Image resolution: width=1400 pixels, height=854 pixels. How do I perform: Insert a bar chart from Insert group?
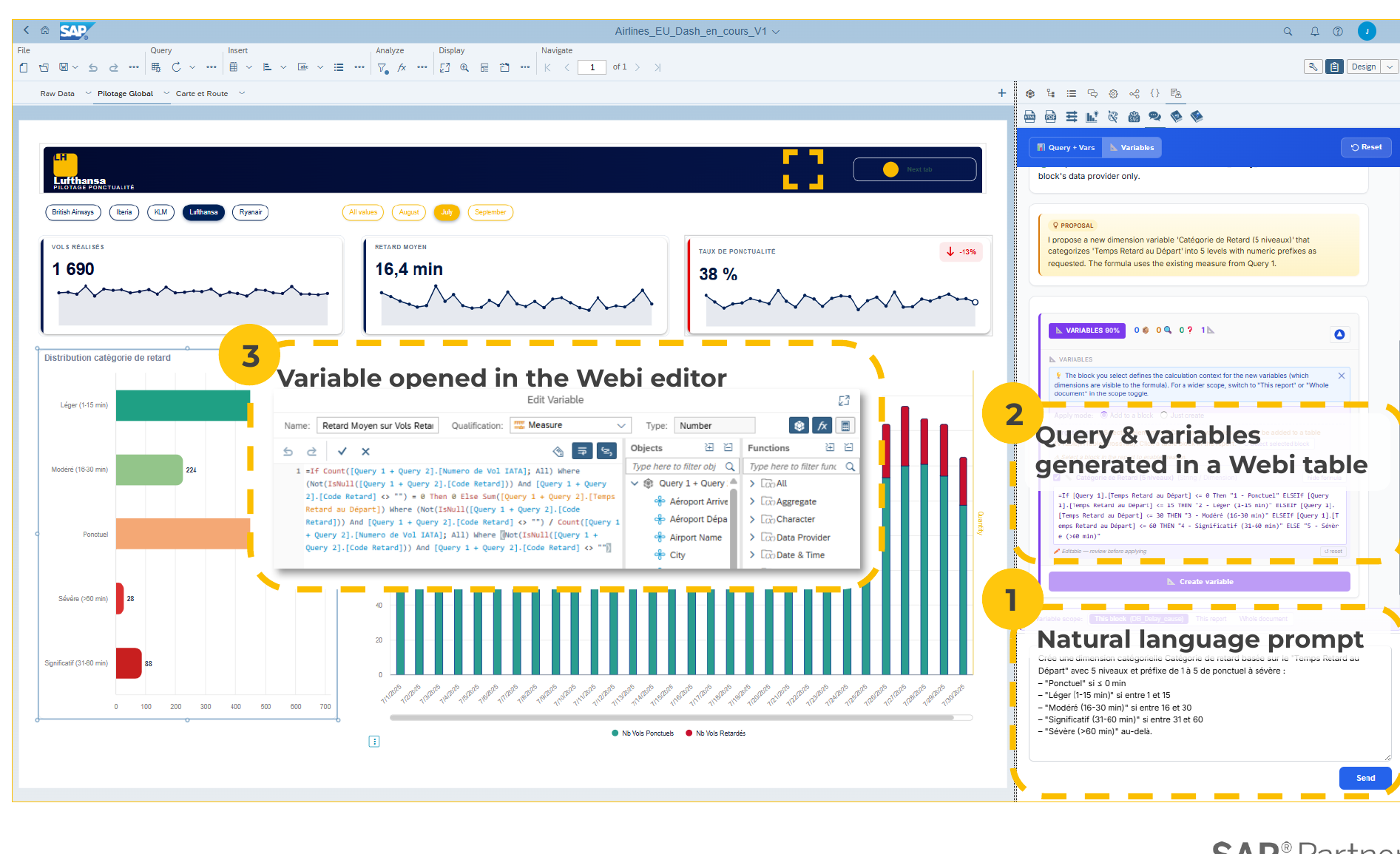268,67
